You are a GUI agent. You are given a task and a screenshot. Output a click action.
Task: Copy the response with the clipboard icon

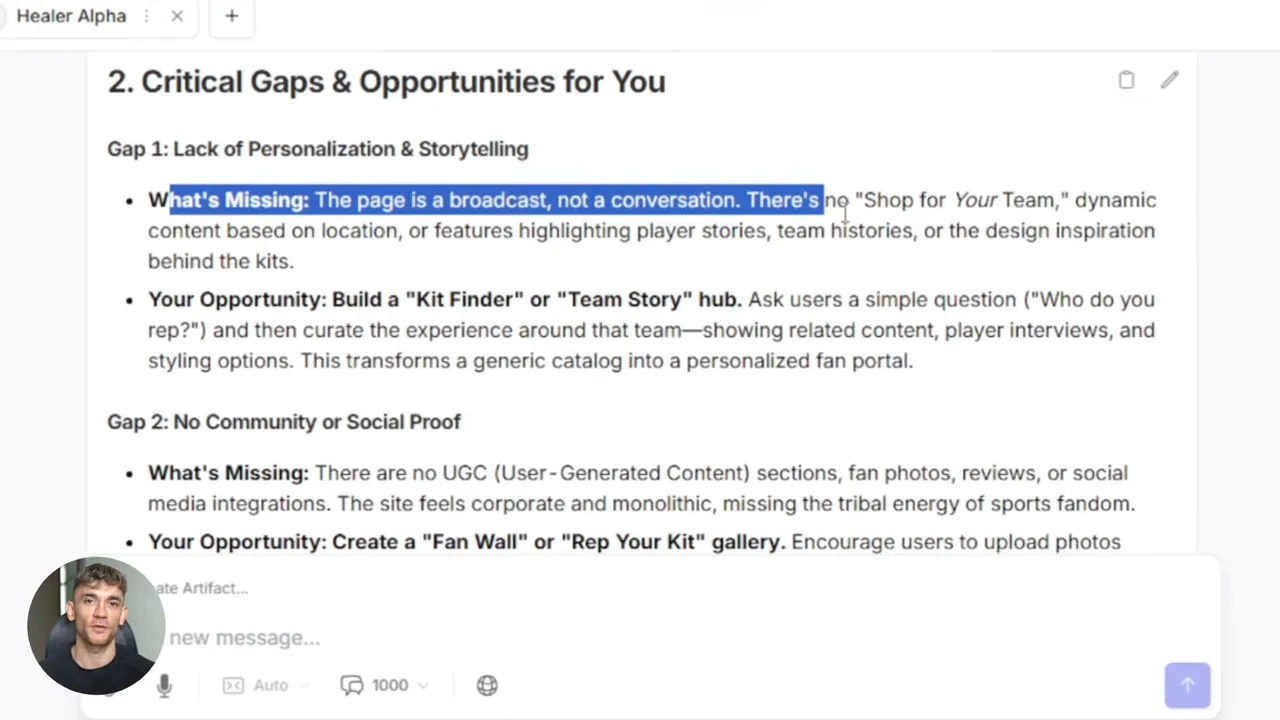tap(1126, 80)
